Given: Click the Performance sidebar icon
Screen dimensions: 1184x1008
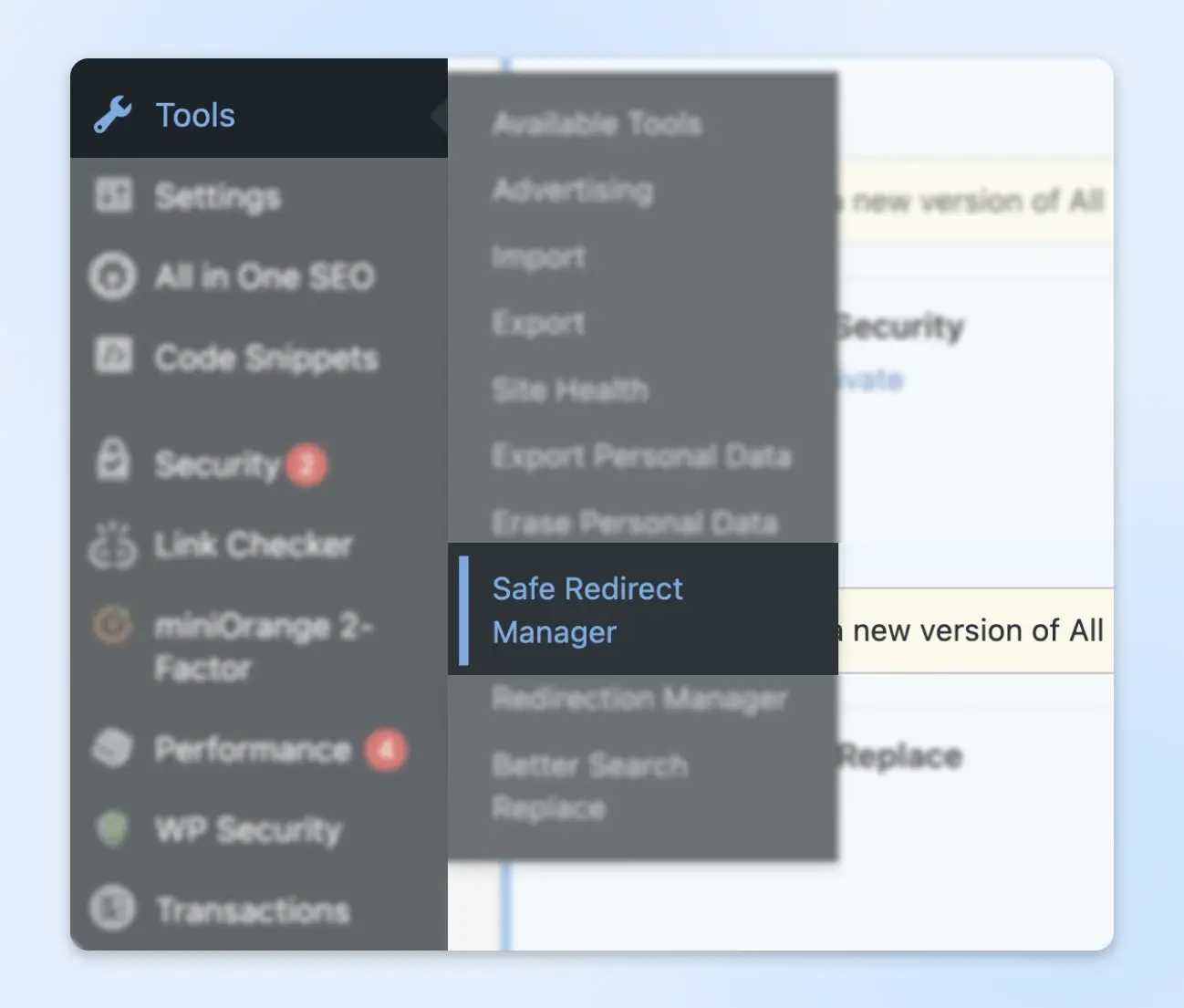Looking at the screenshot, I should tap(113, 749).
